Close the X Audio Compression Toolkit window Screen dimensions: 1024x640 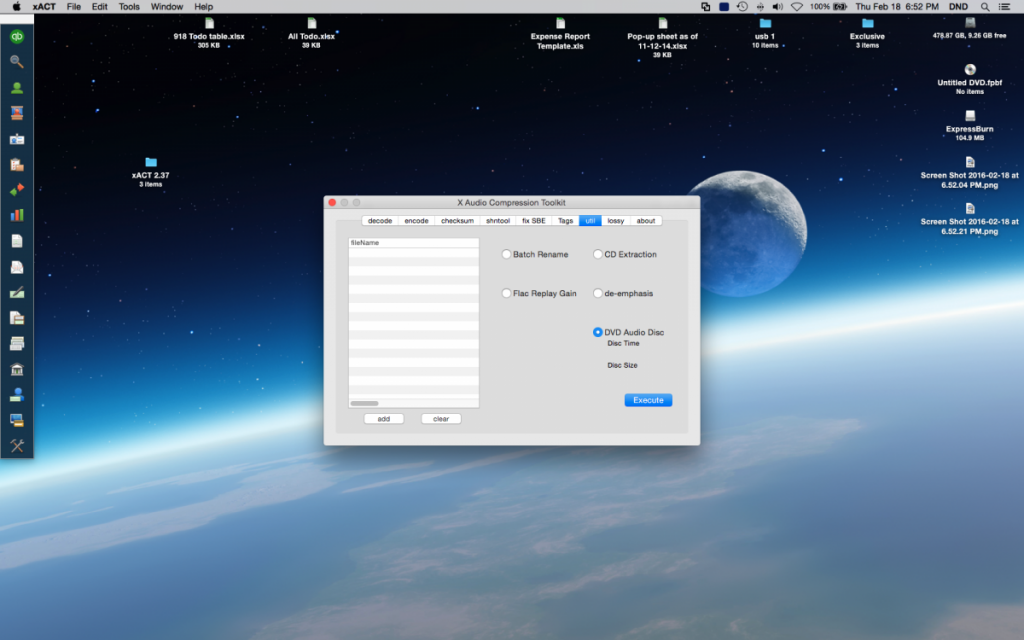click(x=332, y=202)
